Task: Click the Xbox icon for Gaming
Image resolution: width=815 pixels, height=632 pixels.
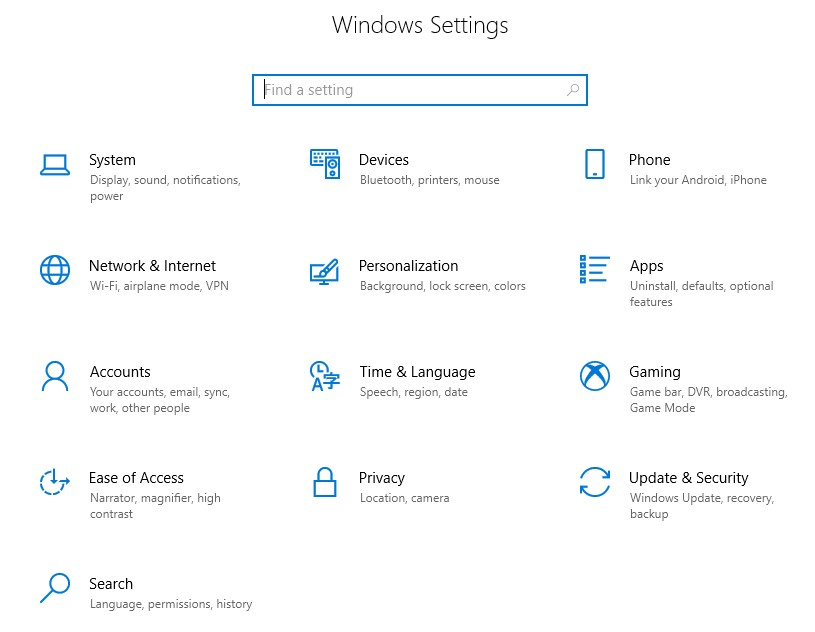Action: click(594, 376)
